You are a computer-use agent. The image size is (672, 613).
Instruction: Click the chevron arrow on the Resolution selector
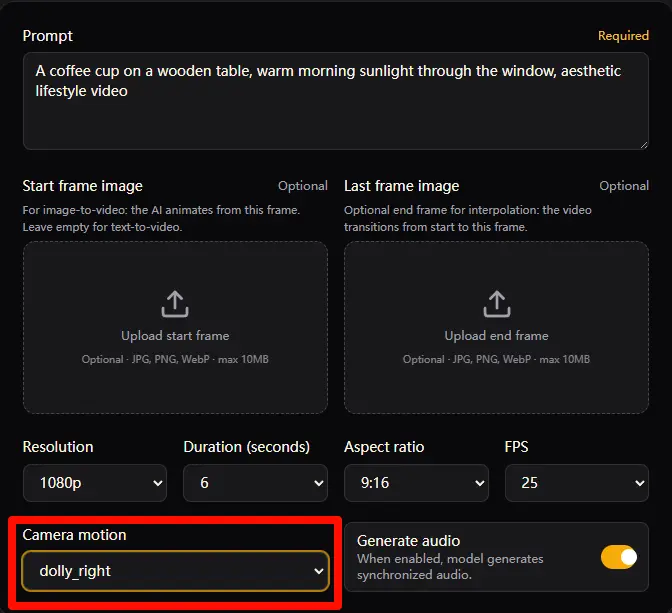157,483
